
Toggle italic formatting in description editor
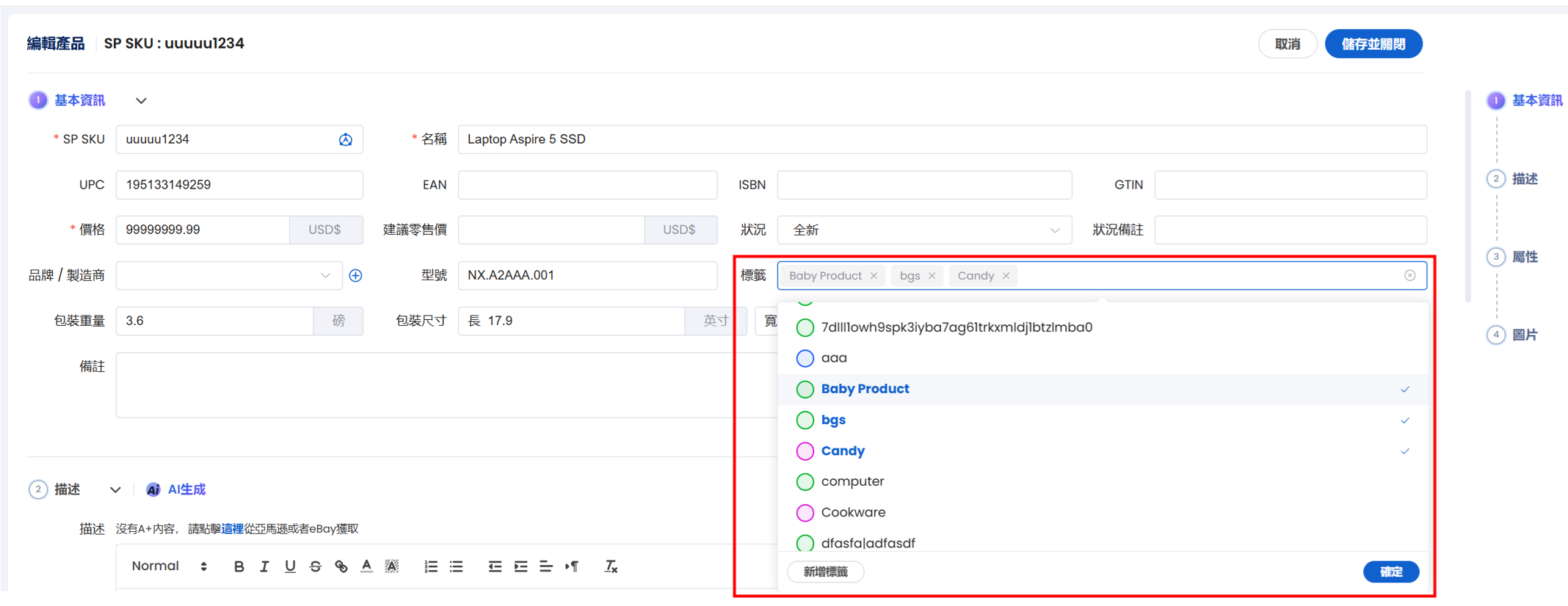point(264,566)
